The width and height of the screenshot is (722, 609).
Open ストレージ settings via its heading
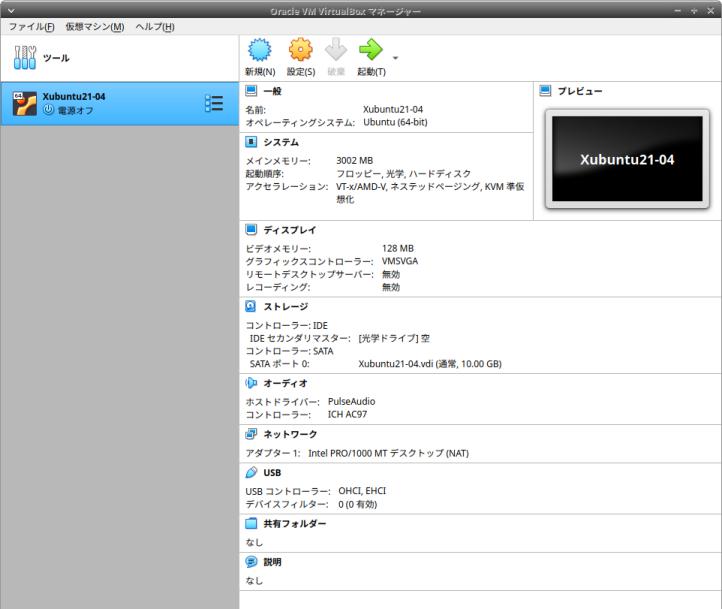285,307
